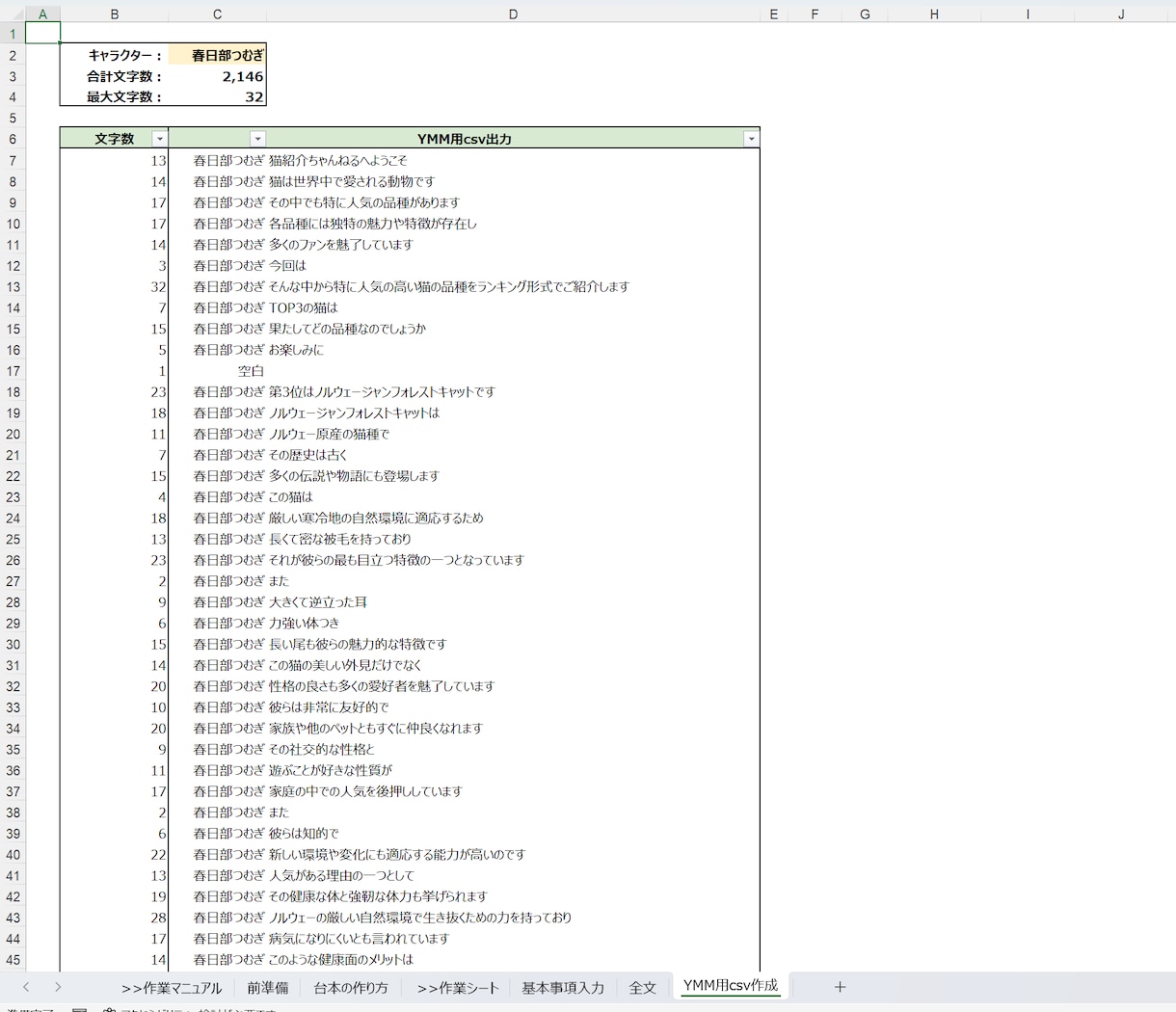Select row 17 header
The height and width of the screenshot is (1012, 1176).
(13, 371)
